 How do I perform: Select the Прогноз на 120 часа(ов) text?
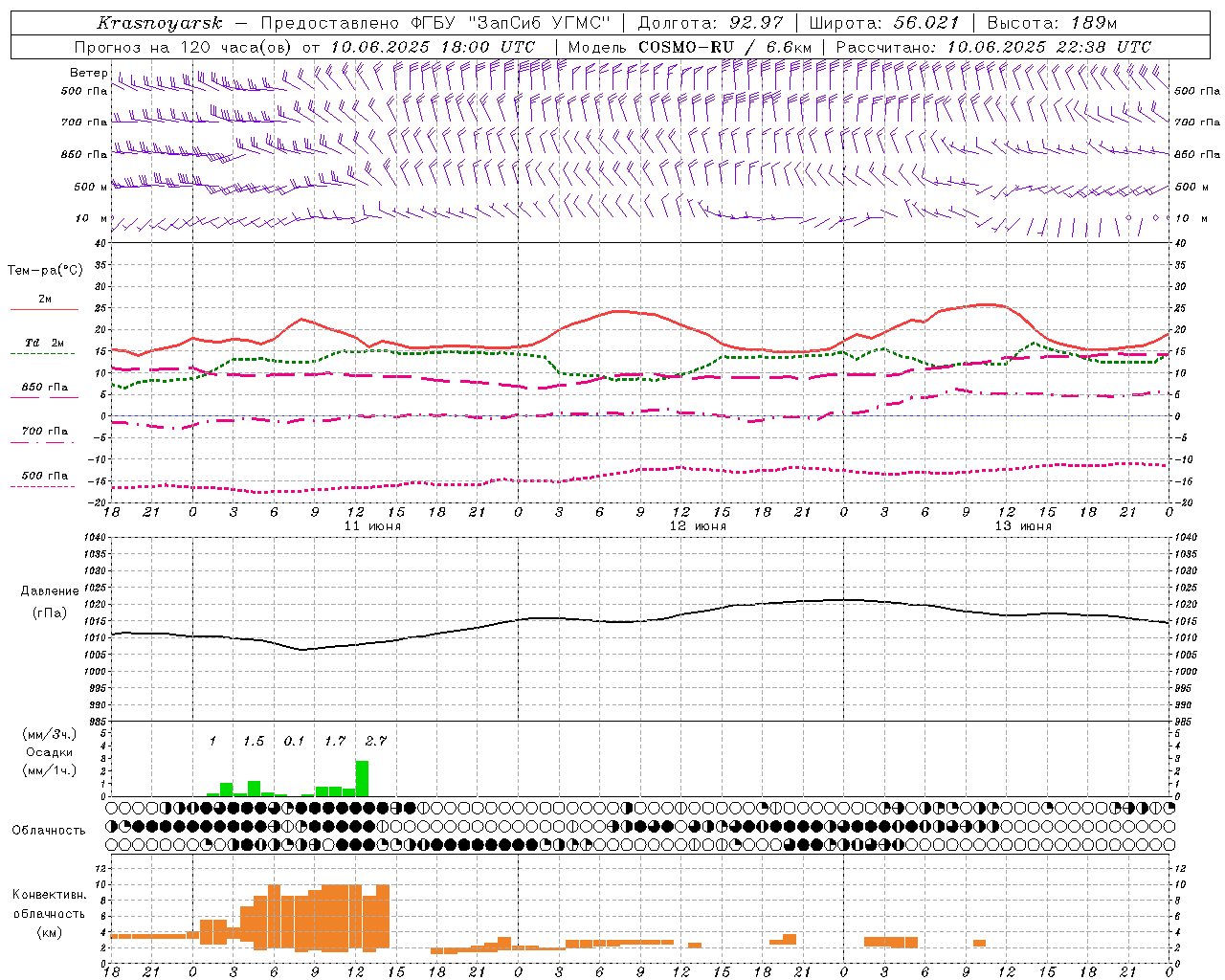tap(185, 47)
